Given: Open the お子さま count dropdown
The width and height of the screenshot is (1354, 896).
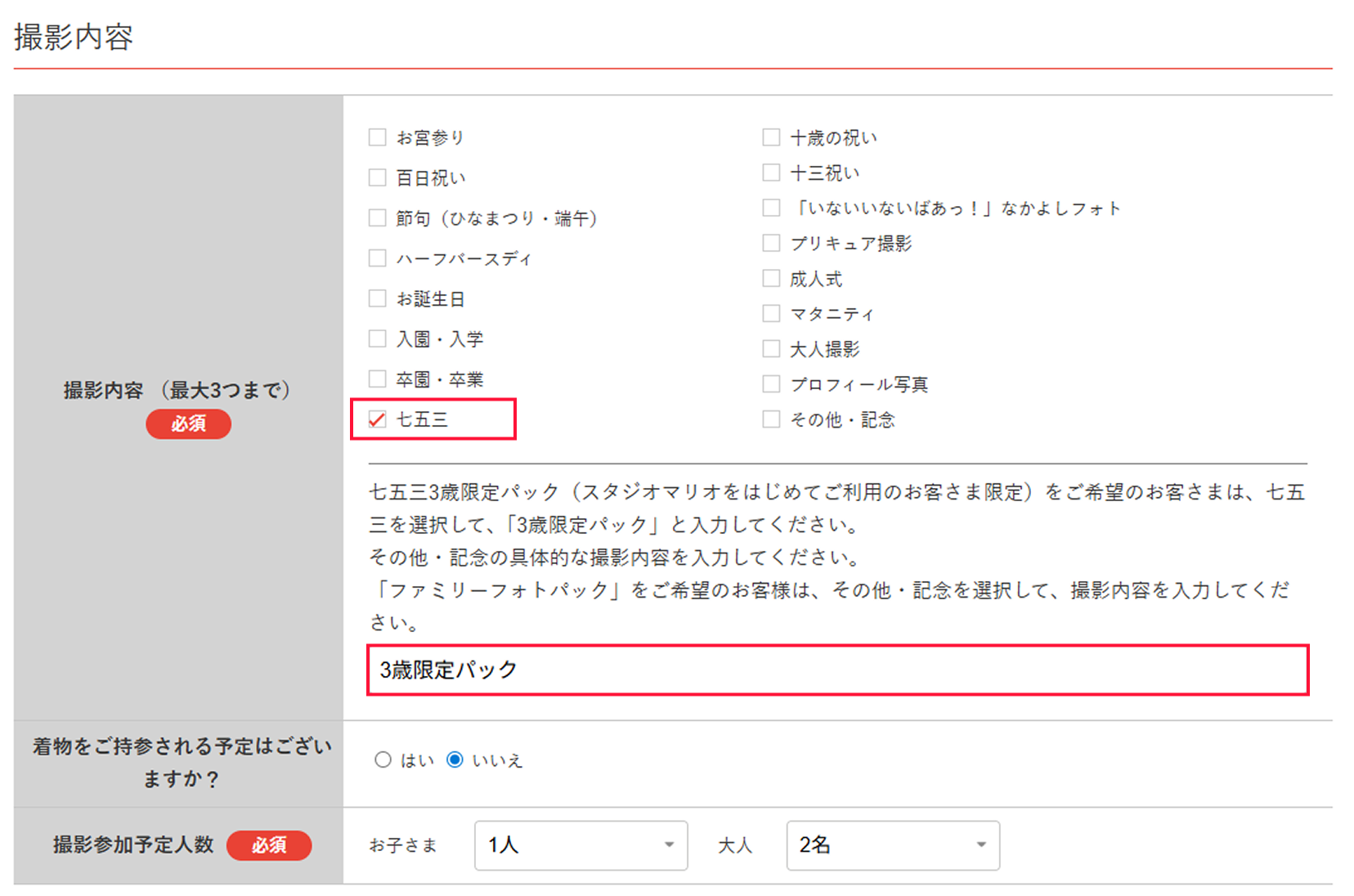Looking at the screenshot, I should pos(580,845).
